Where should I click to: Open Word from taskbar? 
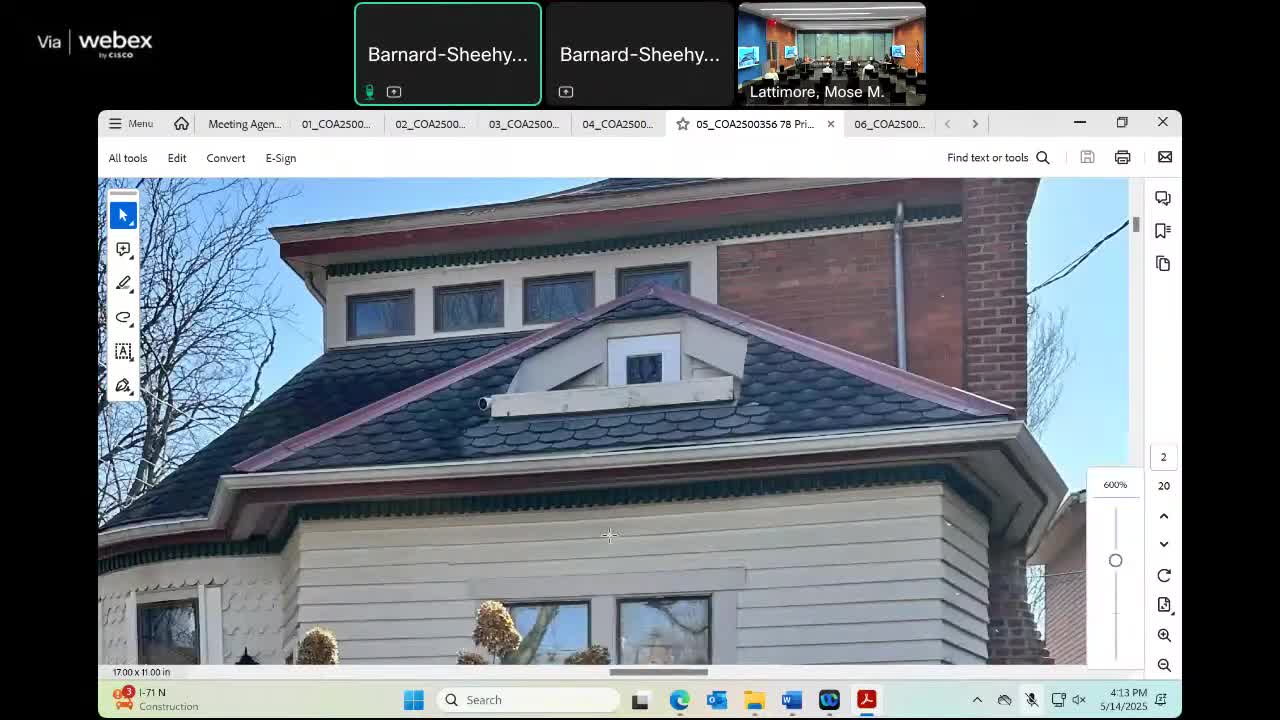[x=792, y=700]
